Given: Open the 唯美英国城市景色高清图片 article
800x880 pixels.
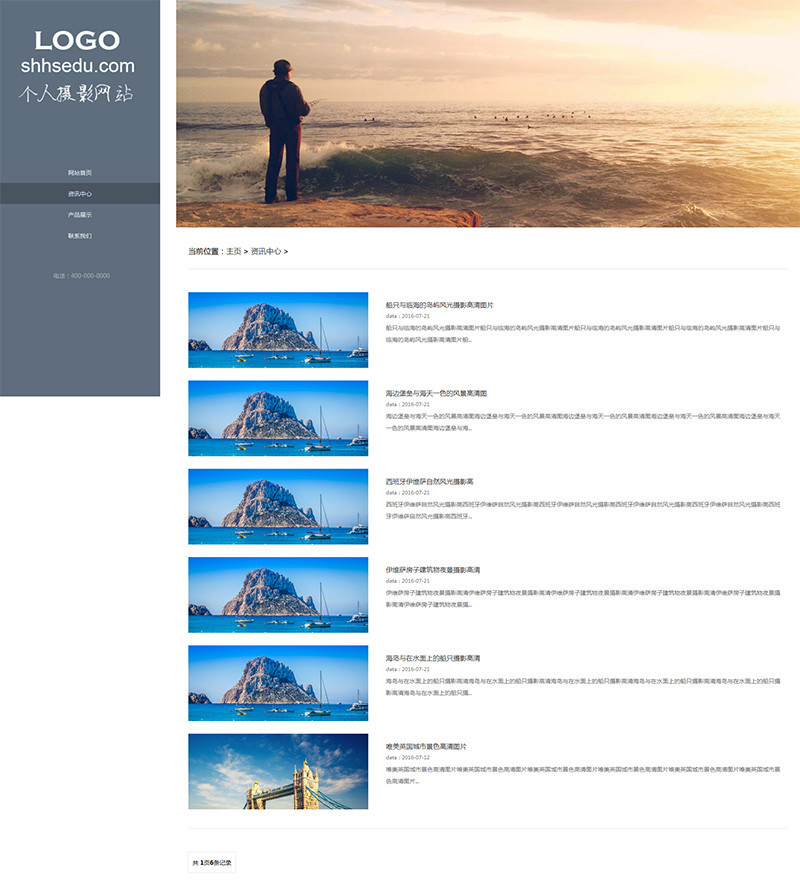Looking at the screenshot, I should tap(426, 746).
